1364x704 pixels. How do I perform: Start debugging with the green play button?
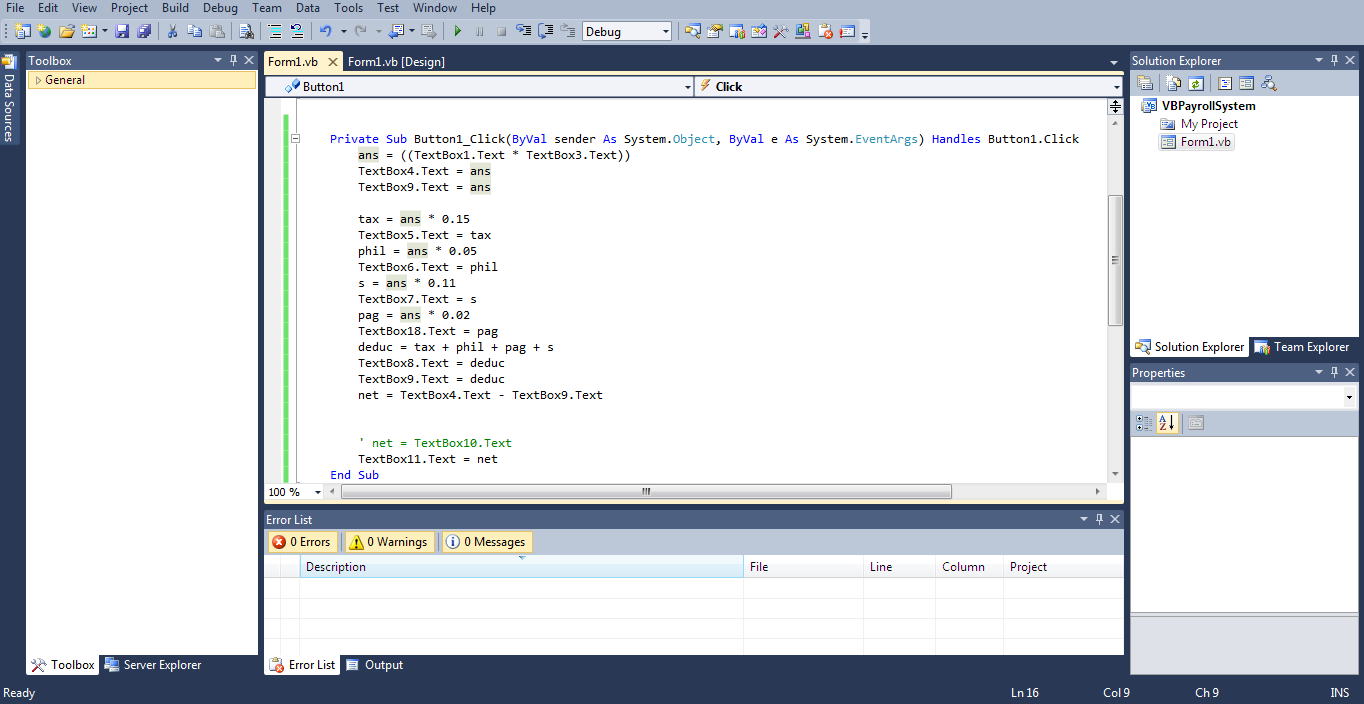pos(457,31)
